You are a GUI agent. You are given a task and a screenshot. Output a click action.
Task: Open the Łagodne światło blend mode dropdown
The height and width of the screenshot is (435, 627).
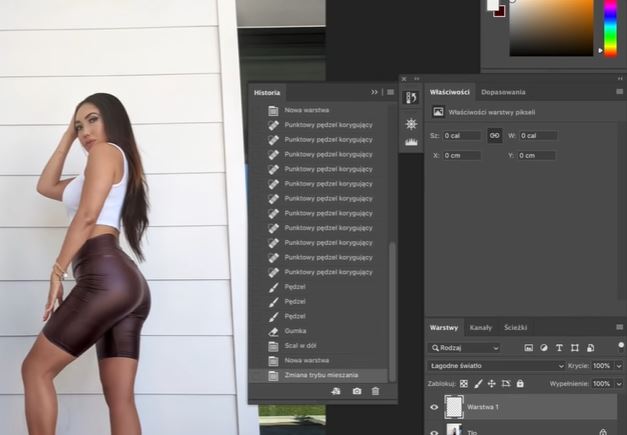[x=496, y=366]
